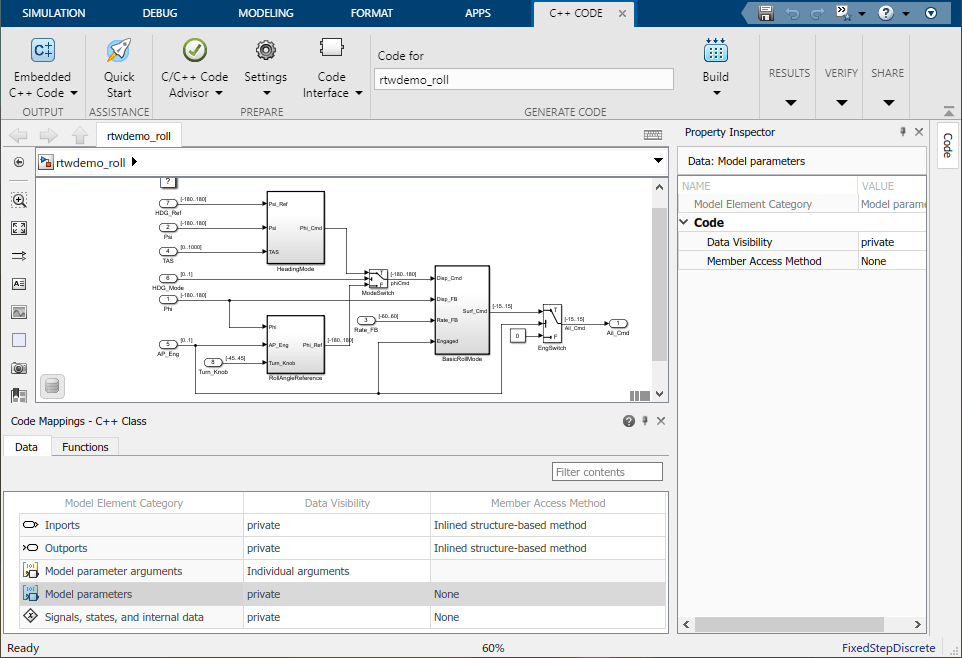Select the Inports row in Code Mappings

62,525
